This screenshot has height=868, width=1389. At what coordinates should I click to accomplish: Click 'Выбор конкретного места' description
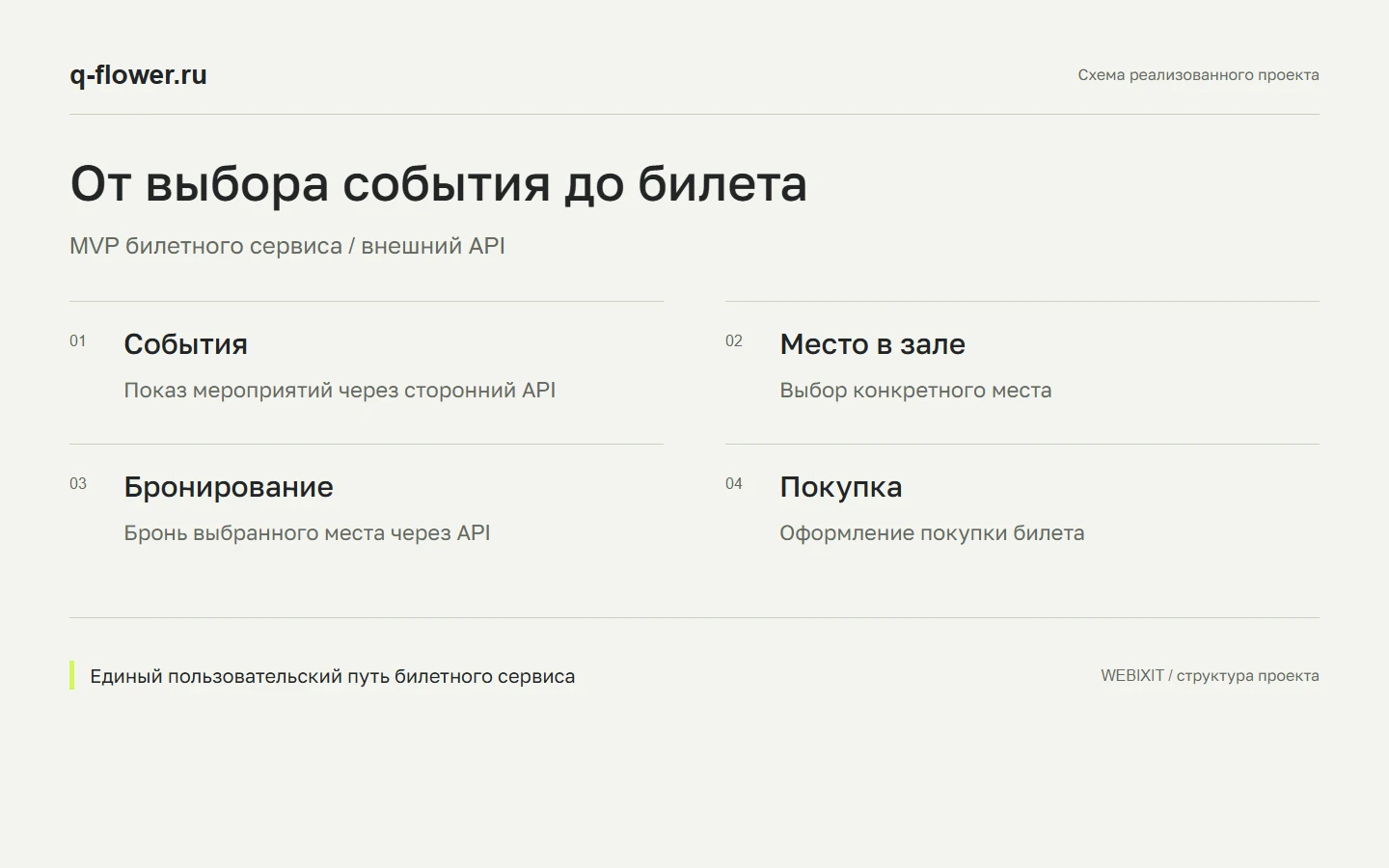915,391
